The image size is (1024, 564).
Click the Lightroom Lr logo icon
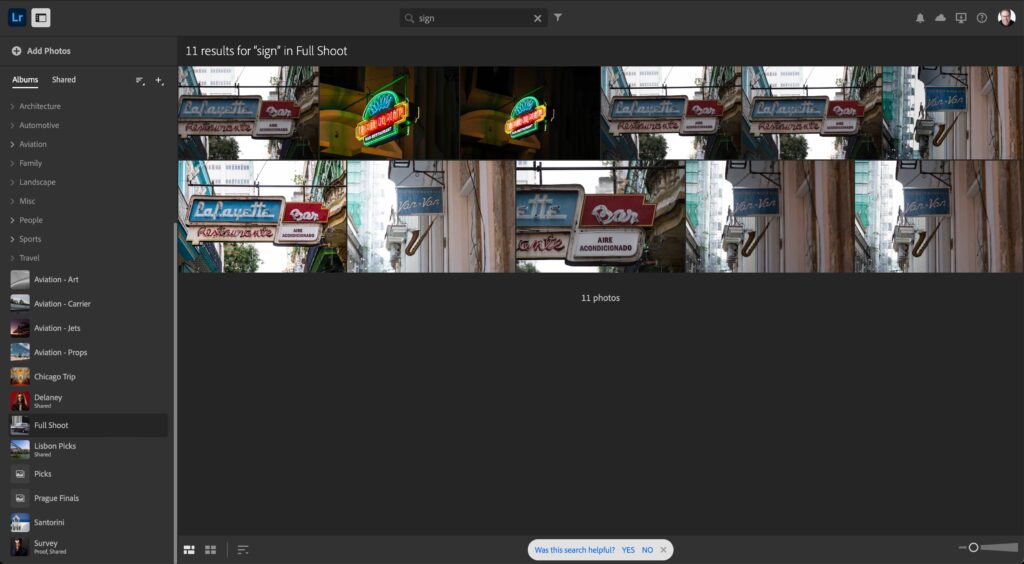(18, 18)
